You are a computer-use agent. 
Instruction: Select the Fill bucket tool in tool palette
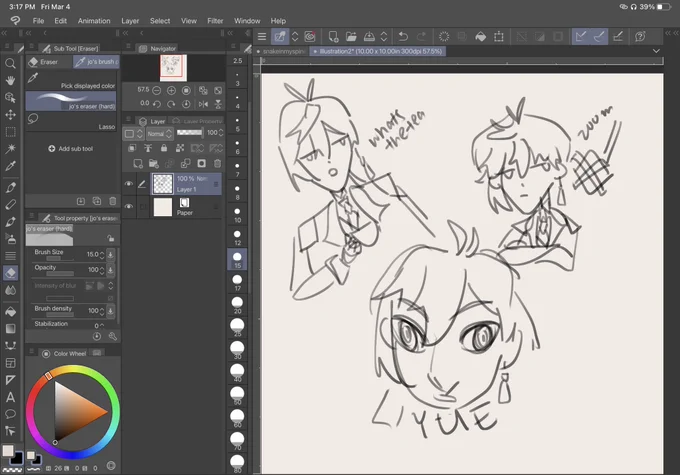tap(10, 312)
